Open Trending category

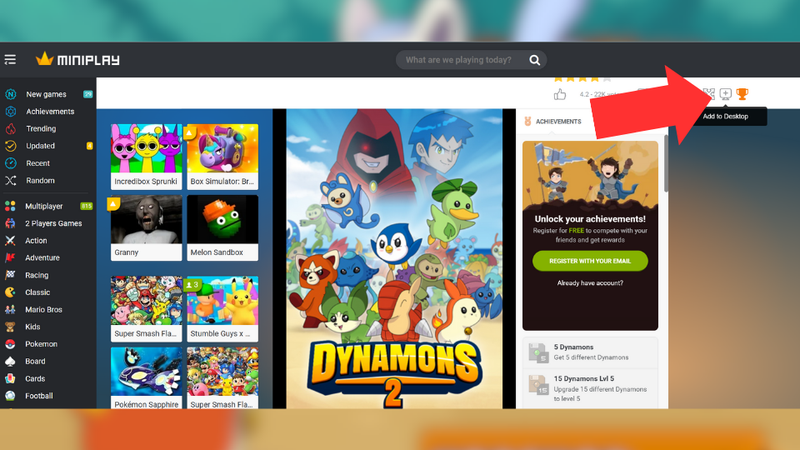coord(41,129)
